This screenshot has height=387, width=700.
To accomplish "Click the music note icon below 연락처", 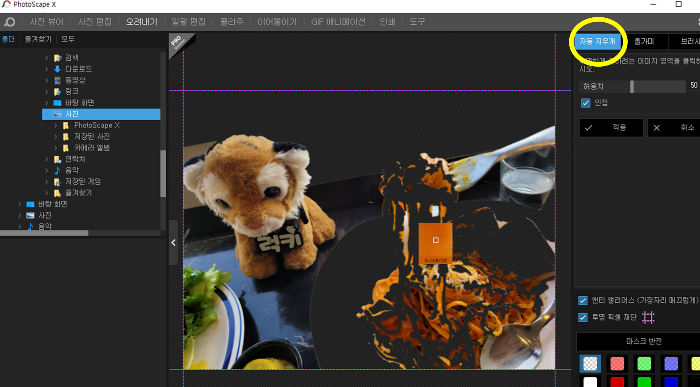I will pyautogui.click(x=57, y=170).
